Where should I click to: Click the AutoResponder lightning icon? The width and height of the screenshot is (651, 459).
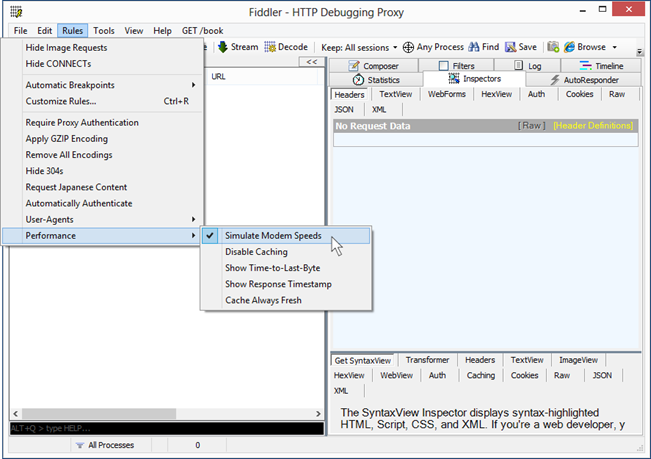coord(555,80)
